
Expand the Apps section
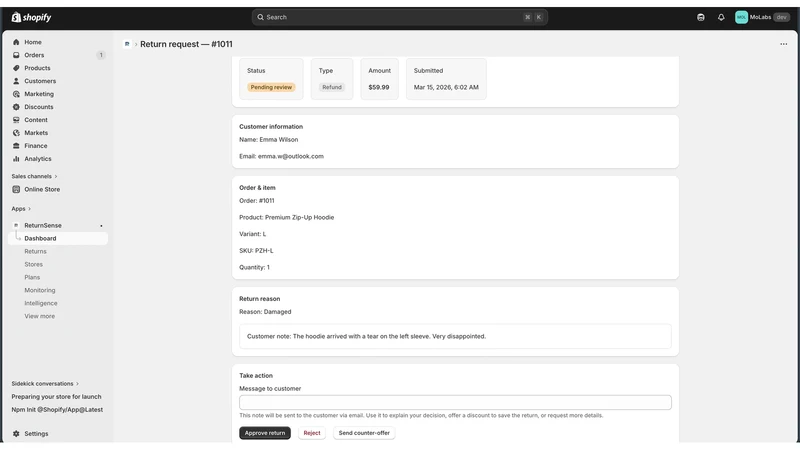[21, 209]
